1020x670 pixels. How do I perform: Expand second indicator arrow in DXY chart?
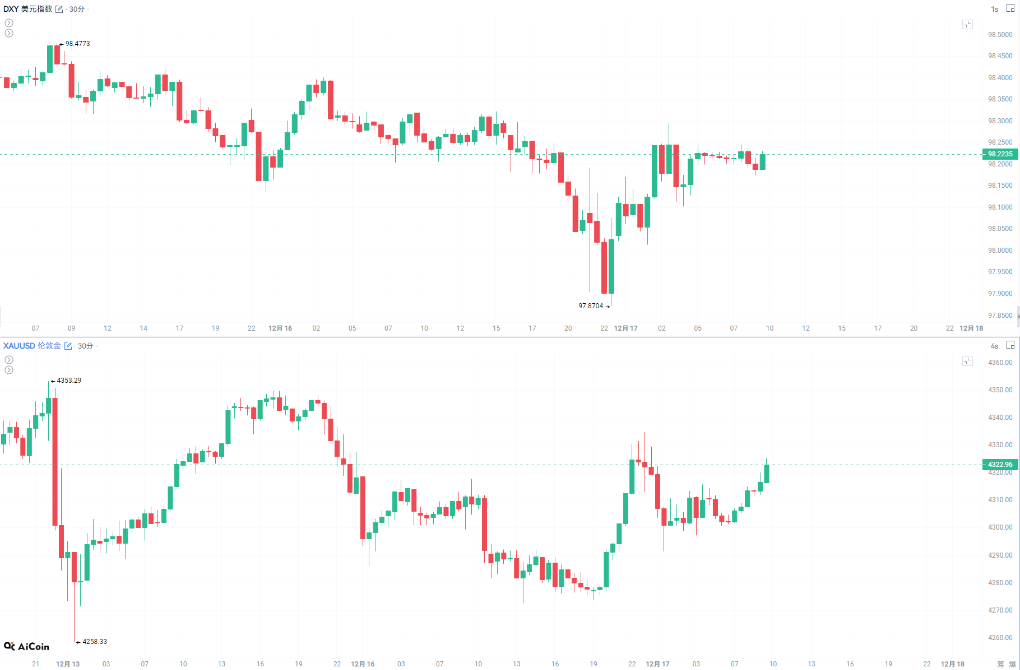tap(9, 33)
